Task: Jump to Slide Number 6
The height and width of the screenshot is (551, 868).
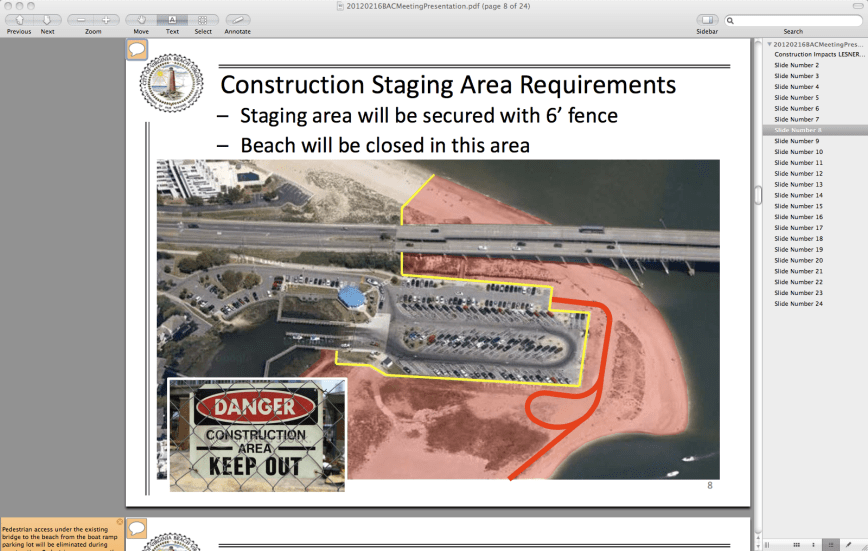Action: [796, 109]
